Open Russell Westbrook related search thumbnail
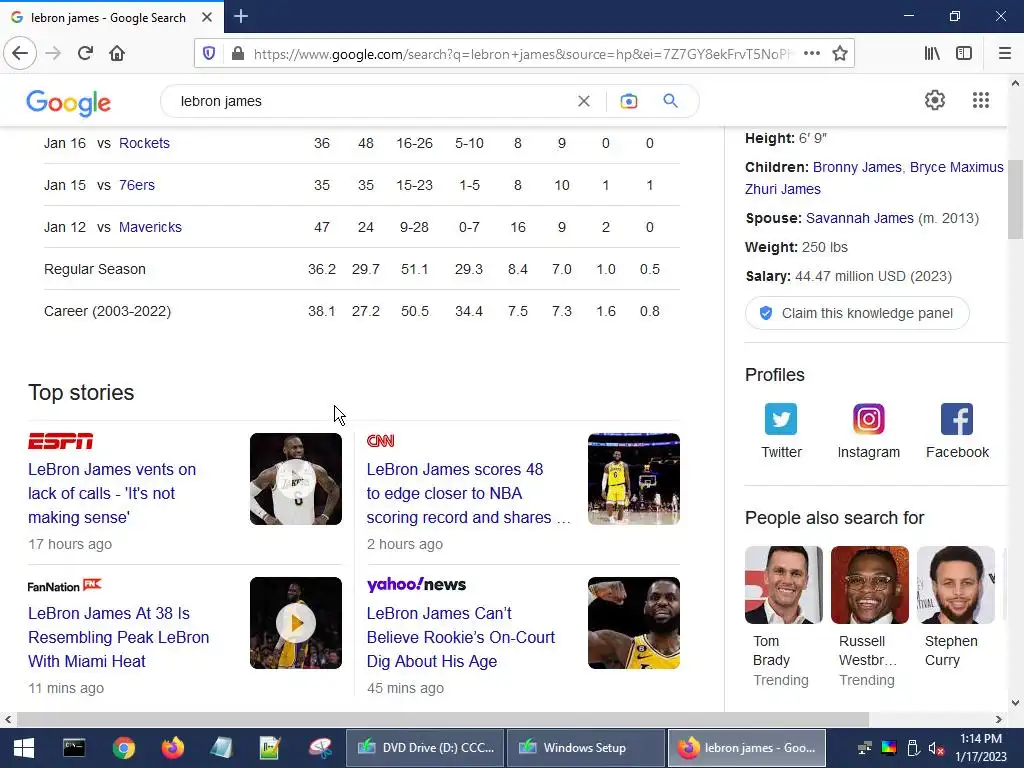The width and height of the screenshot is (1024, 768). coord(869,585)
